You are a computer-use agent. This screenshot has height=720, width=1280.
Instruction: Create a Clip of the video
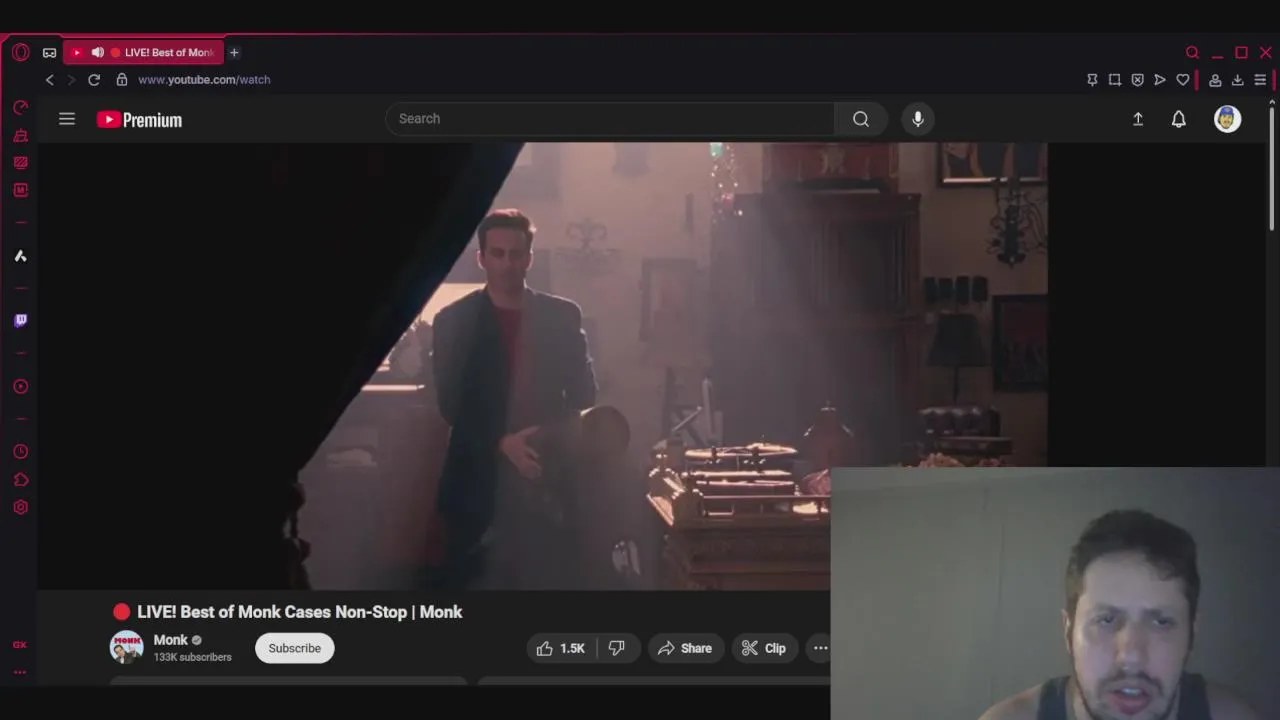tap(764, 648)
